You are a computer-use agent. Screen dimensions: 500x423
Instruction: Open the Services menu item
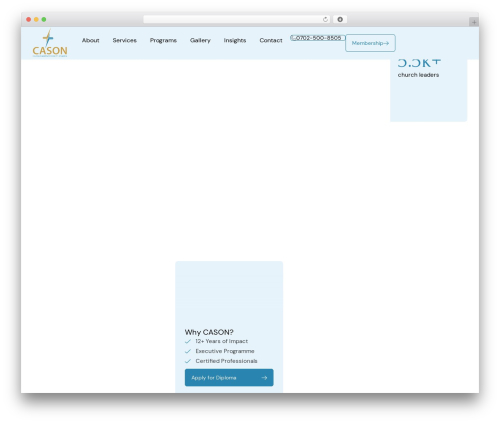(124, 40)
